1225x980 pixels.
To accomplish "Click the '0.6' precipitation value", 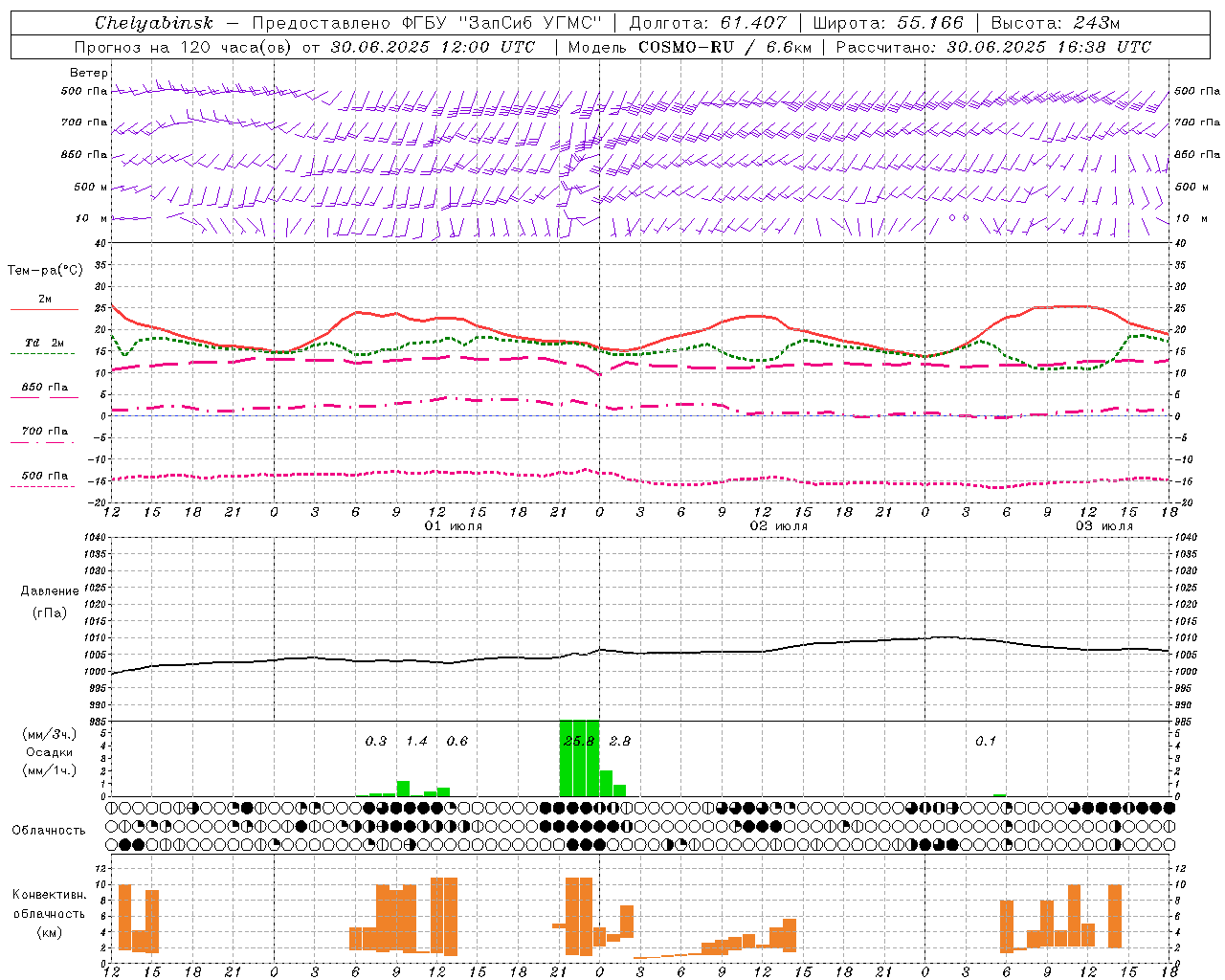I will coord(457,742).
